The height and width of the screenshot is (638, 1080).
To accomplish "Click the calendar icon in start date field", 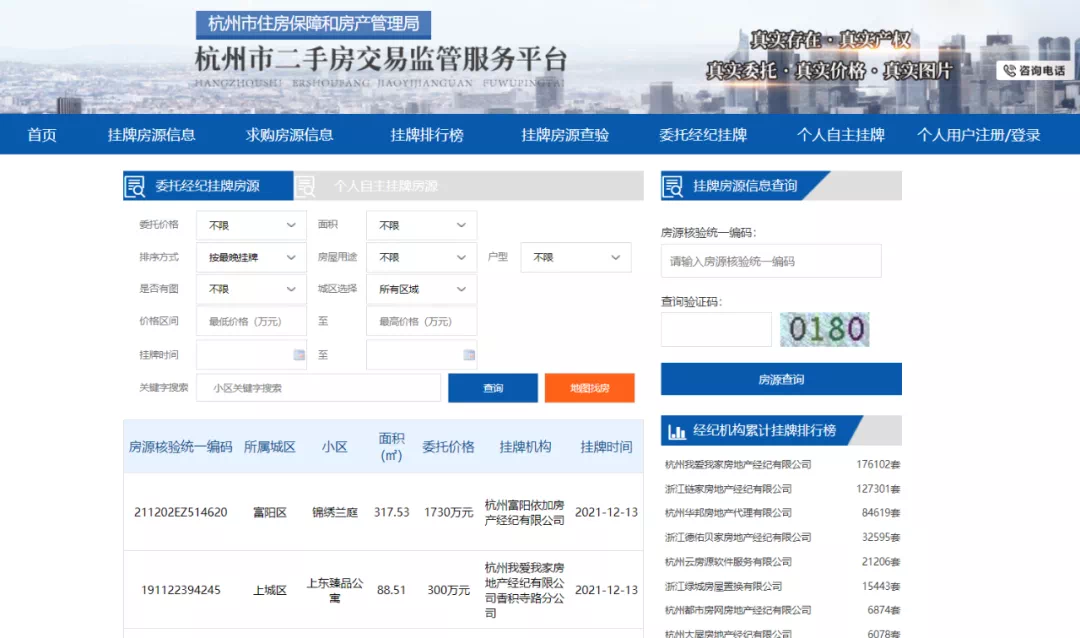I will click(299, 355).
